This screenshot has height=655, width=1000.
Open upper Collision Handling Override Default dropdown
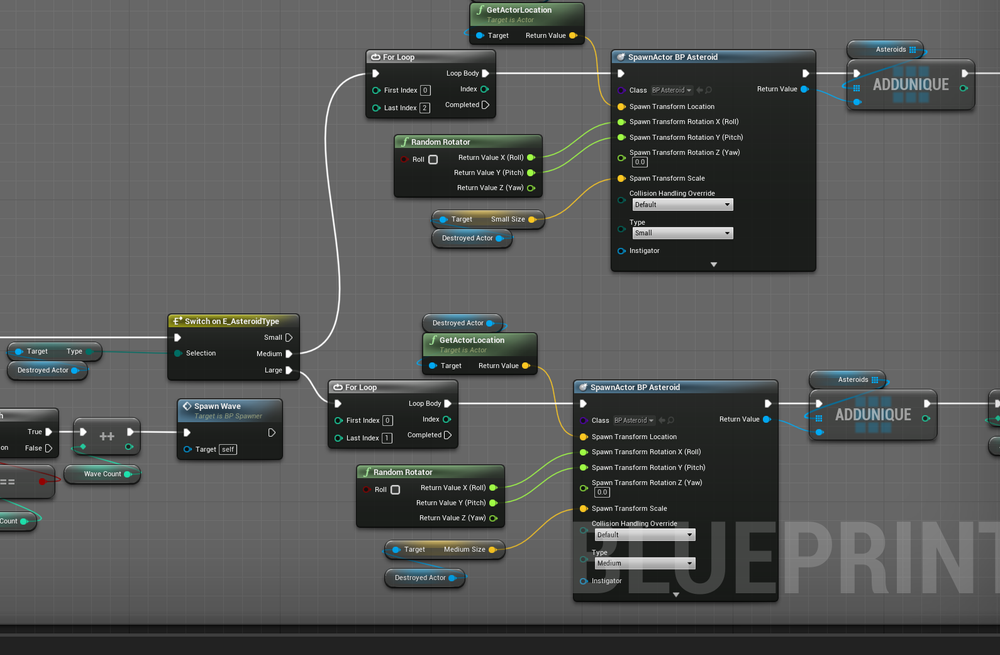click(682, 204)
